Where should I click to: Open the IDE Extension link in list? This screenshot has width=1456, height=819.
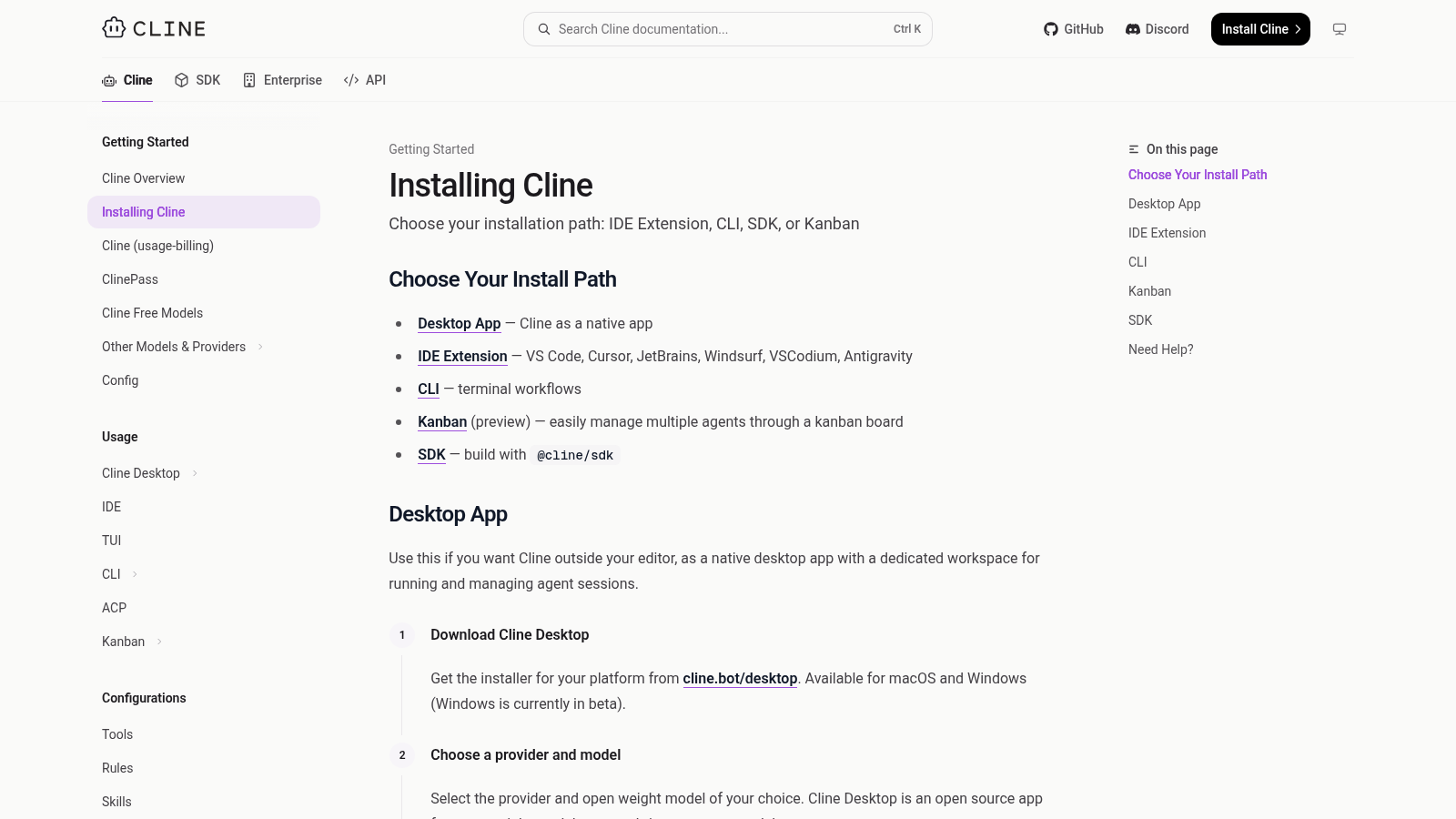coord(462,357)
